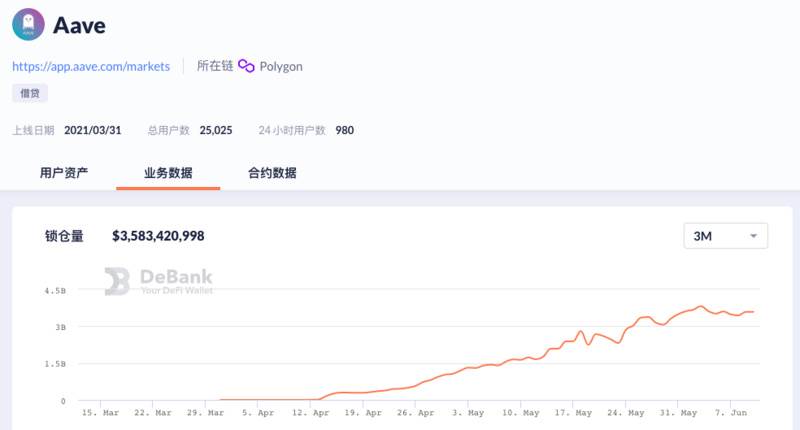Click the 1.5B y-axis label
The width and height of the screenshot is (800, 430).
(x=55, y=364)
